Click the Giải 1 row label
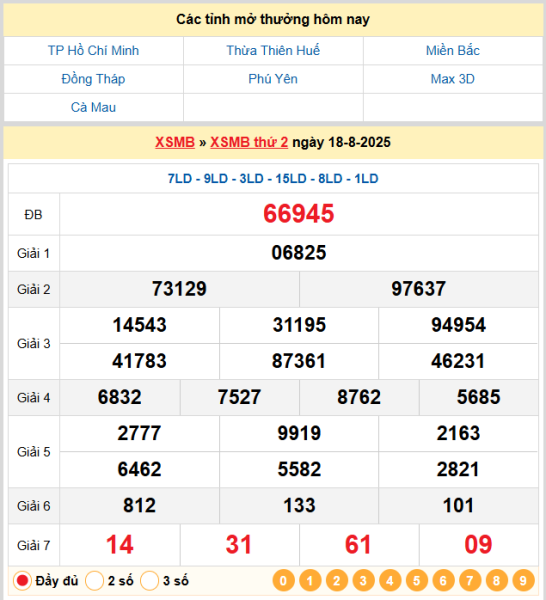546x600 pixels. tap(33, 253)
